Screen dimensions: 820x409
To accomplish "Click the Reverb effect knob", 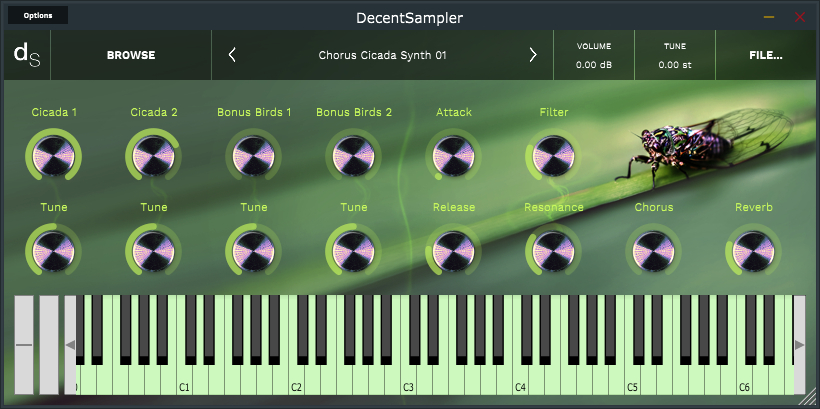I will (x=754, y=251).
